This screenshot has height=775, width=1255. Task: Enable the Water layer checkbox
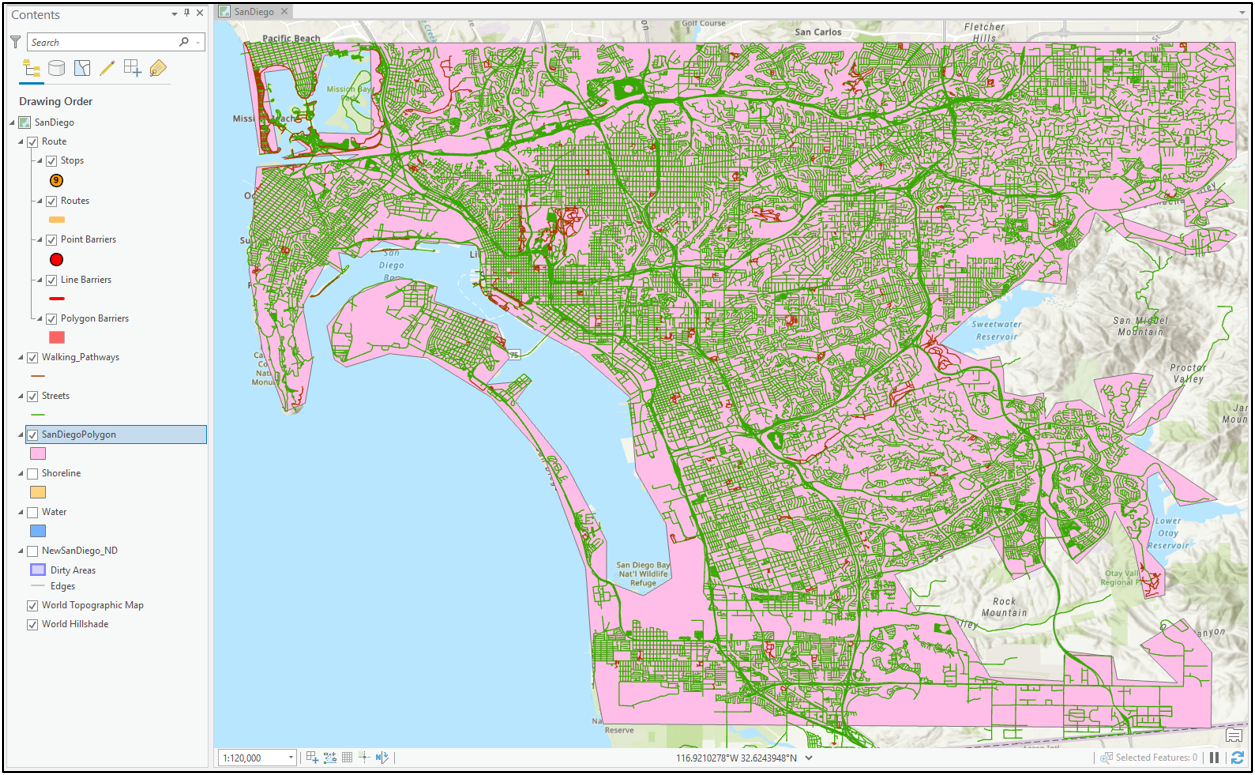point(33,512)
